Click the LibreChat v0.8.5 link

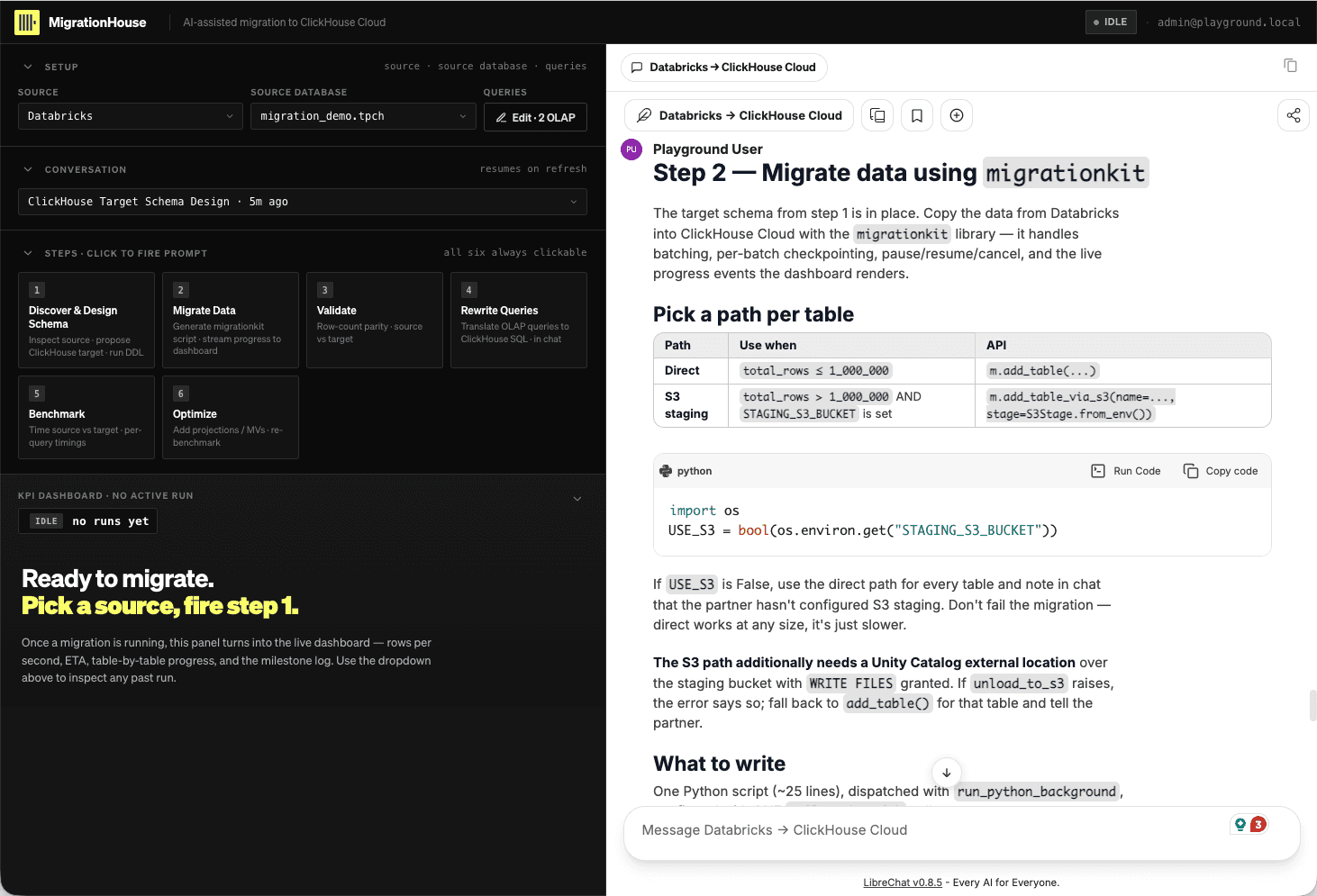[903, 882]
